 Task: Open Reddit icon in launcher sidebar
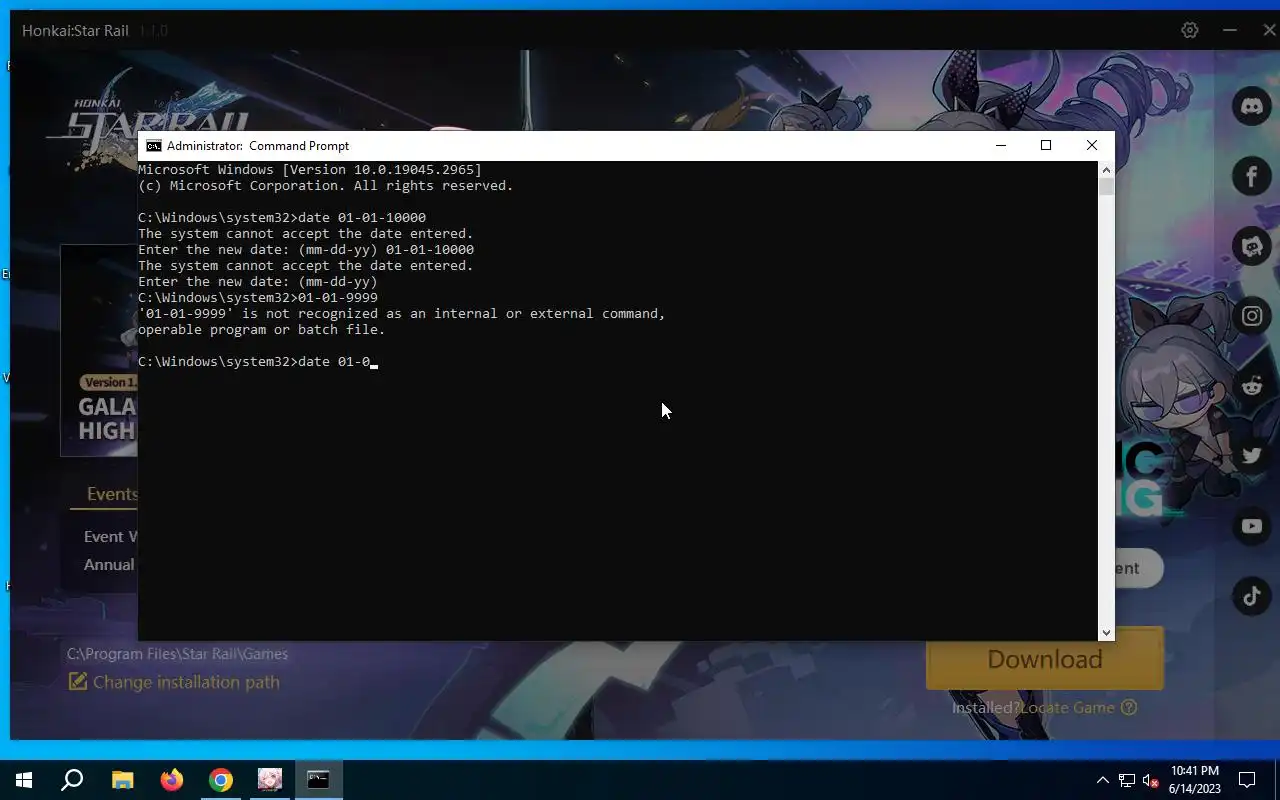click(x=1251, y=385)
